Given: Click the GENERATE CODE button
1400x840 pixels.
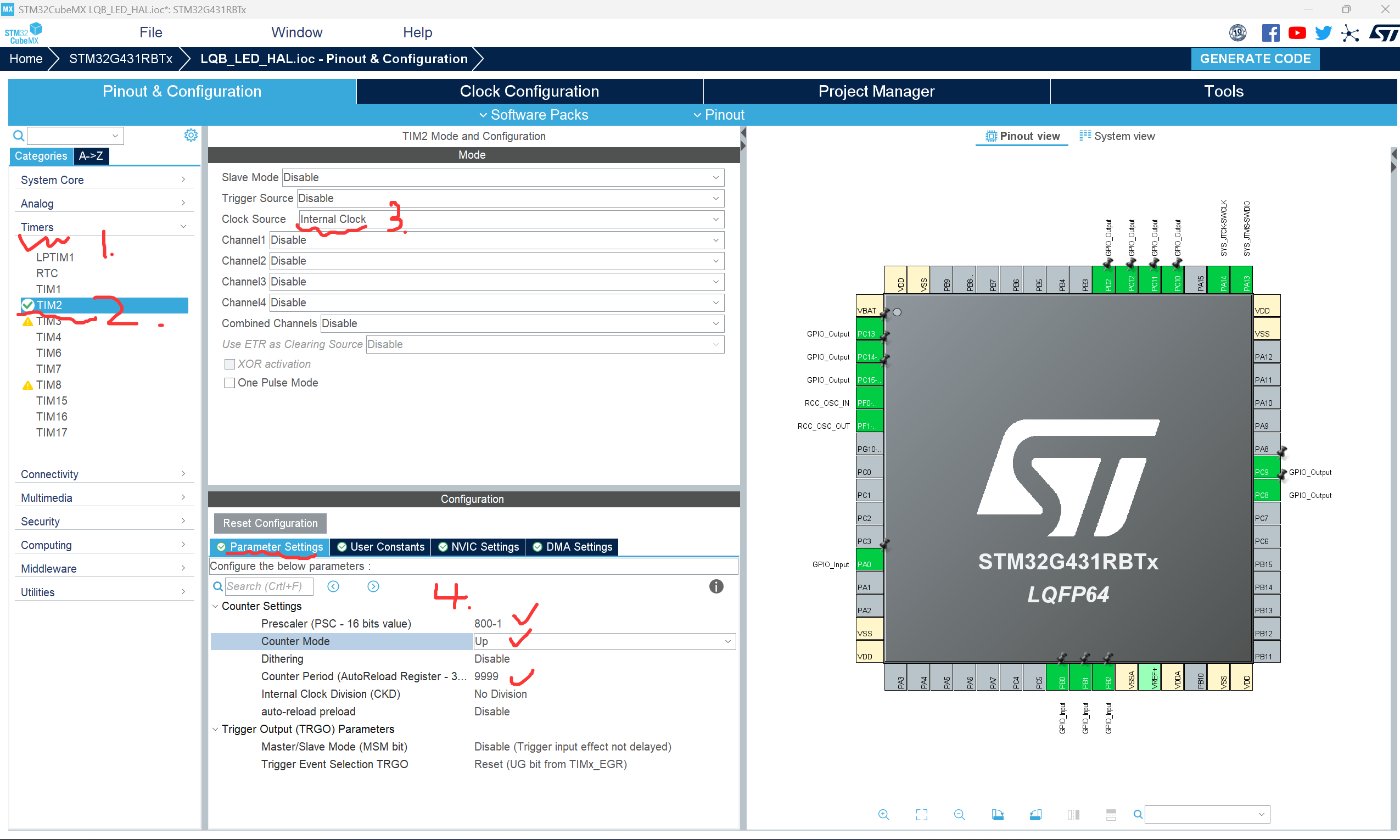Looking at the screenshot, I should tap(1255, 59).
